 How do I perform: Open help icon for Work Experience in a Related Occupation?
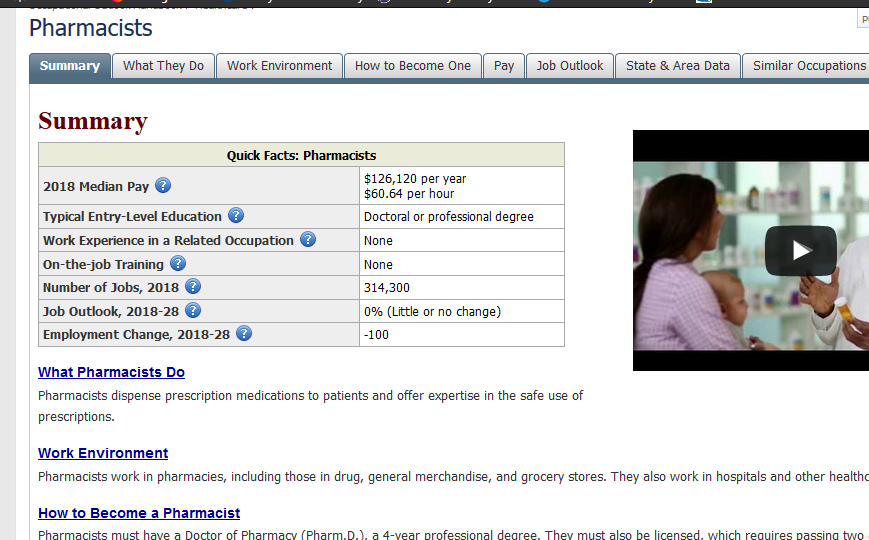[x=308, y=239]
